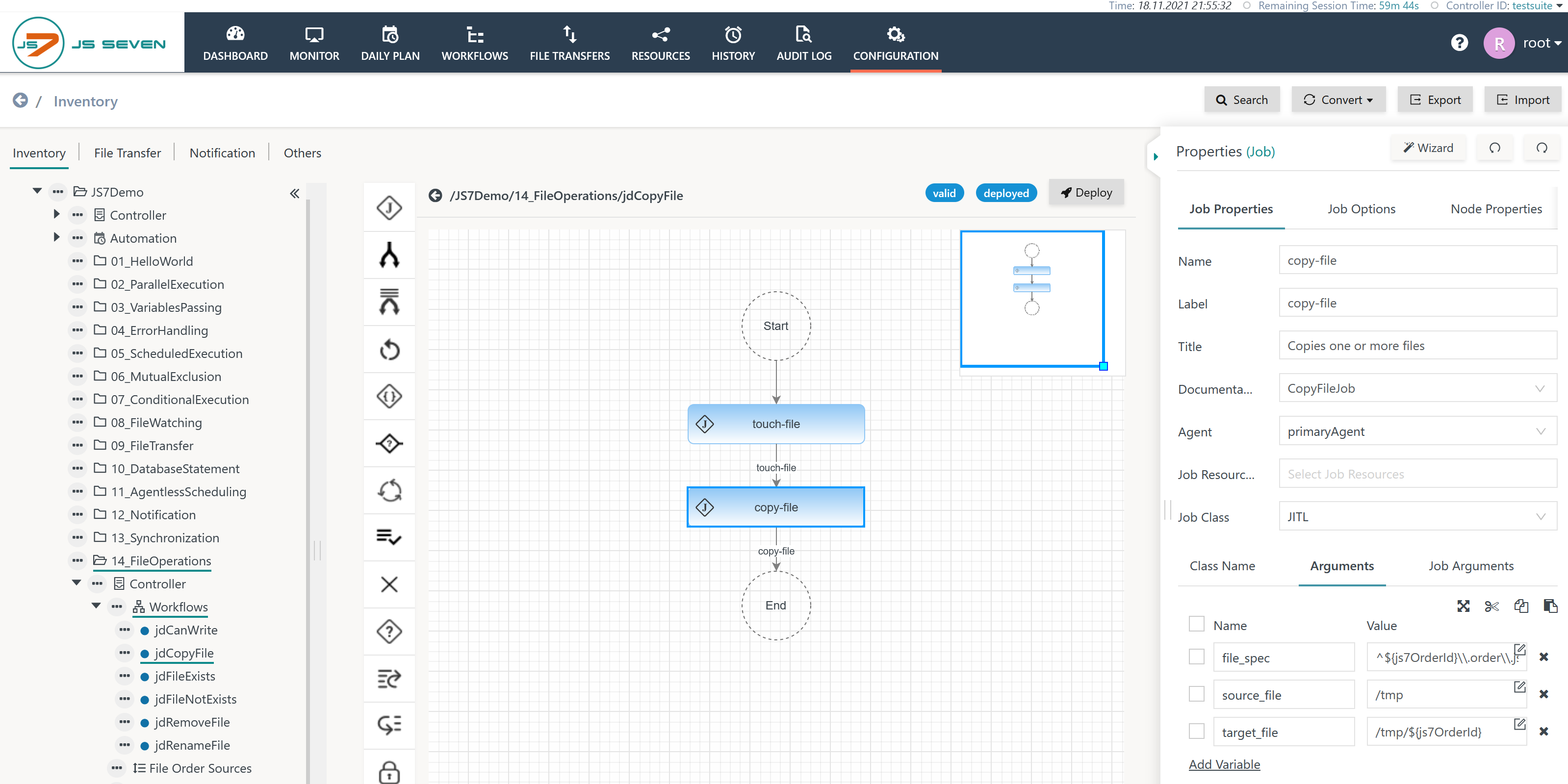Select the Lock instruction icon
This screenshot has width=1568, height=784.
[x=389, y=771]
